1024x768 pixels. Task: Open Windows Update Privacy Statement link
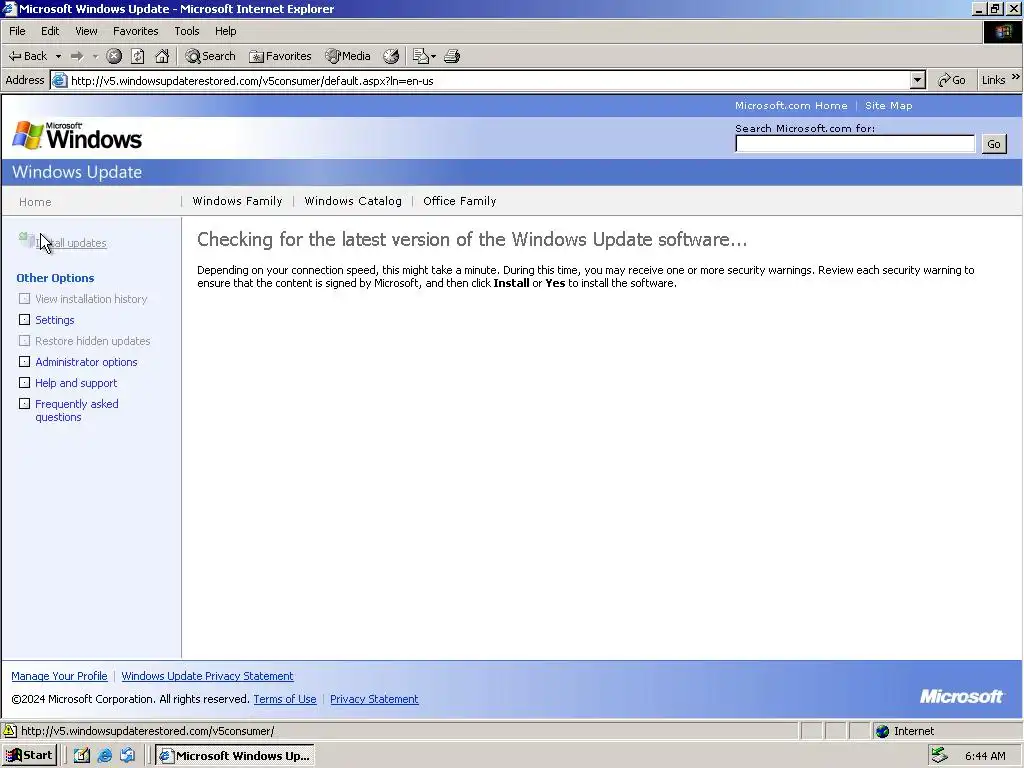(207, 676)
